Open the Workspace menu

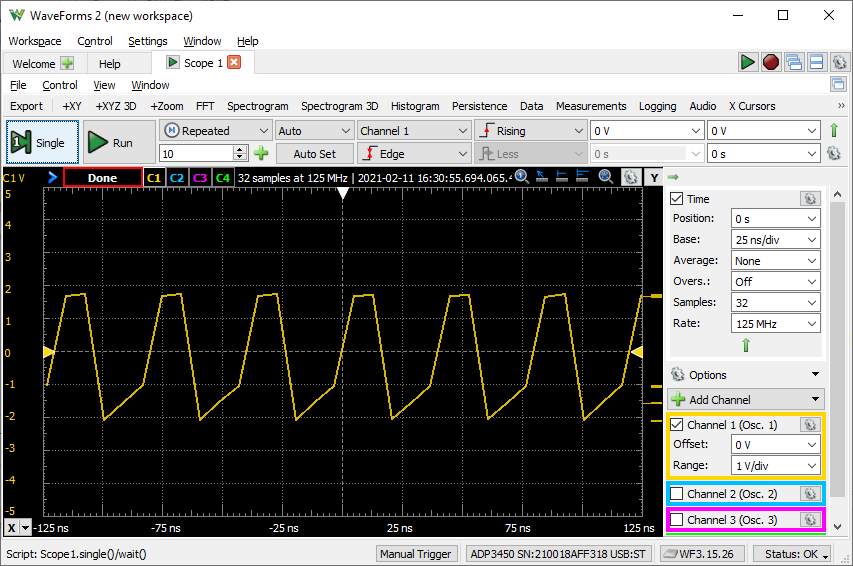pos(35,41)
